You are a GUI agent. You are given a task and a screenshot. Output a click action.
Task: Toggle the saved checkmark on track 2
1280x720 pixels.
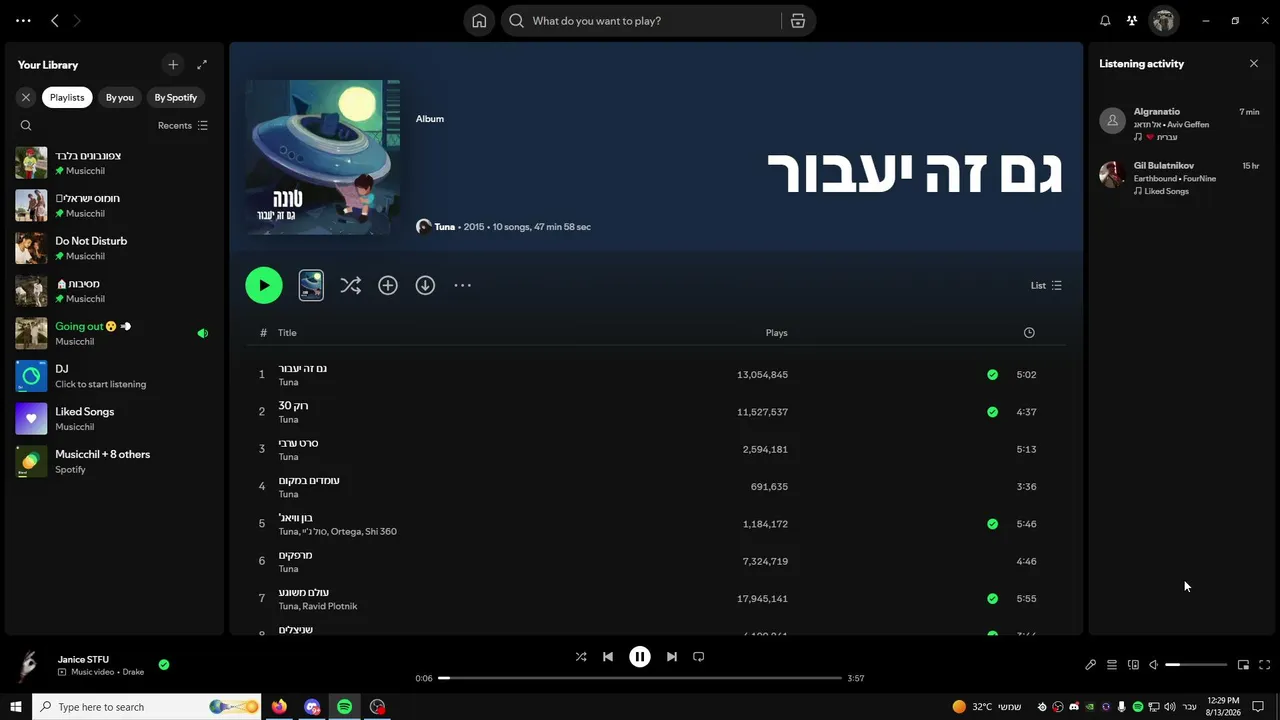[992, 412]
